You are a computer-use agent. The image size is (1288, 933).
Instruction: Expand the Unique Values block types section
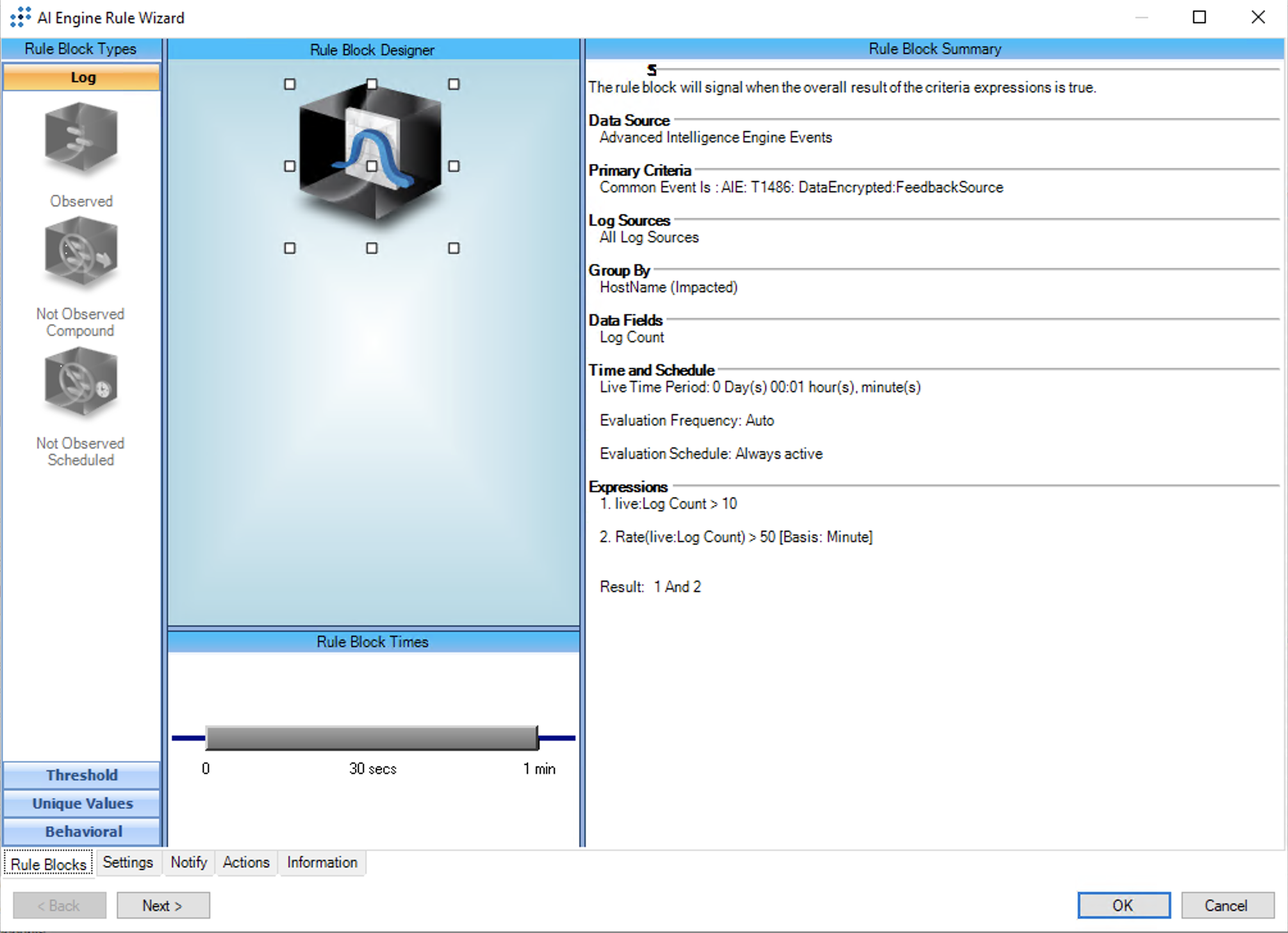click(x=81, y=803)
